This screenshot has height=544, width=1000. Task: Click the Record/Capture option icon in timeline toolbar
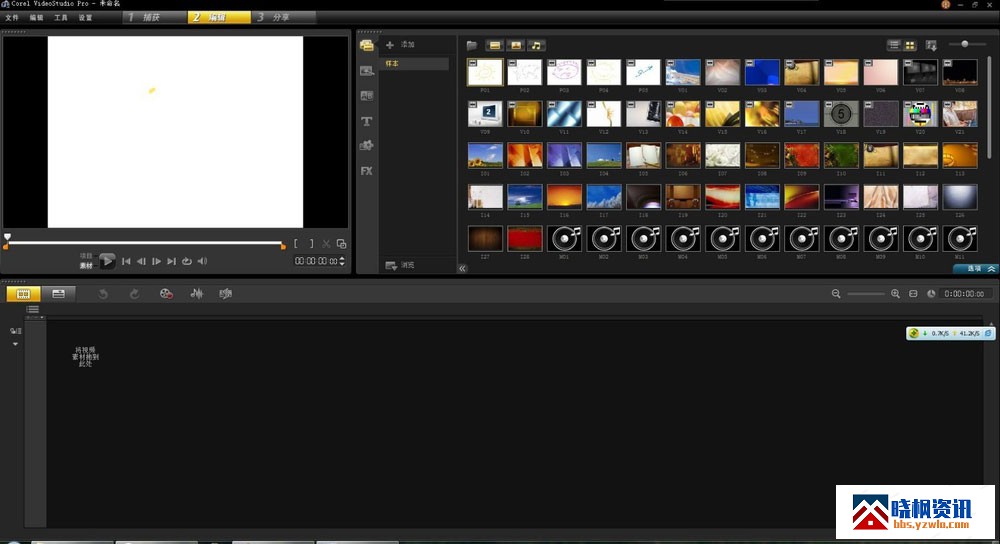[x=167, y=294]
